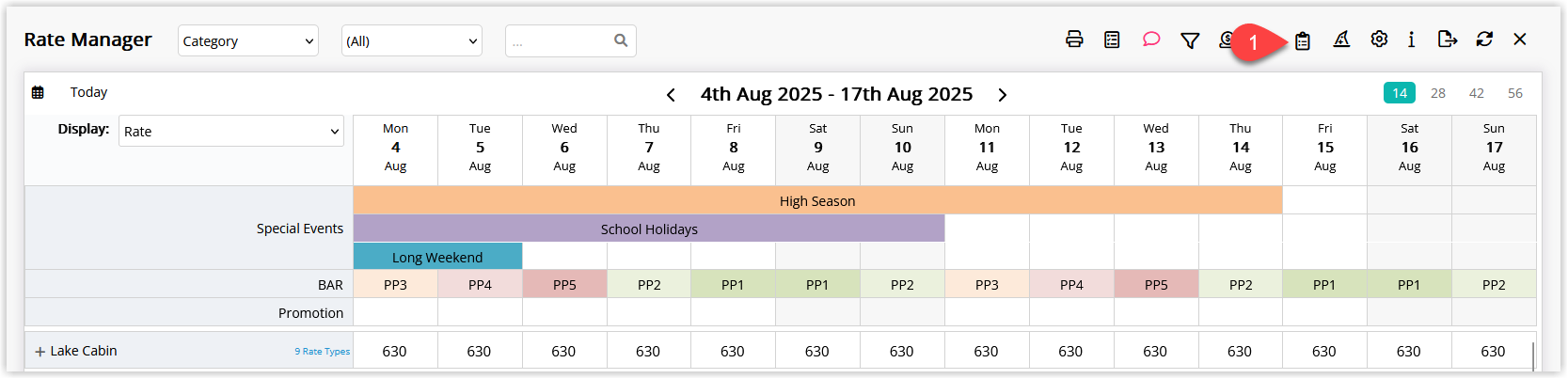This screenshot has height=379, width=1568.
Task: Jump to Today in the calendar
Action: point(88,92)
